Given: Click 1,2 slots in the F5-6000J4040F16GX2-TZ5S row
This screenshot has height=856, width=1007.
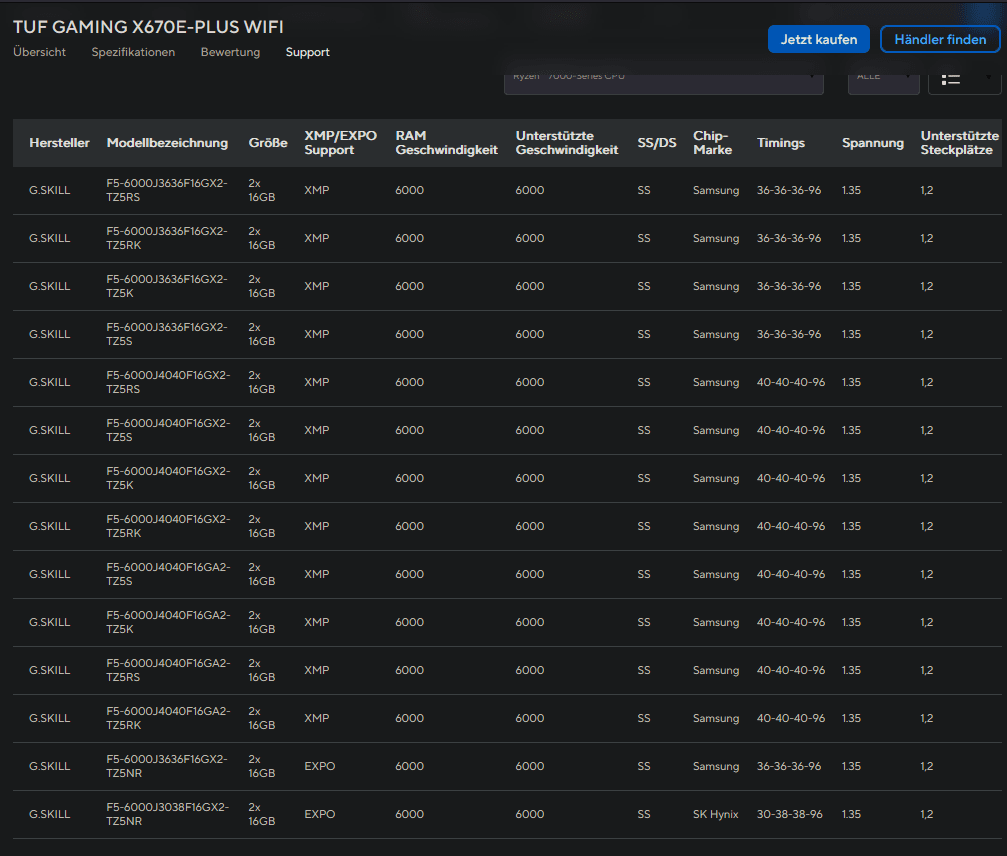Looking at the screenshot, I should click(x=926, y=430).
